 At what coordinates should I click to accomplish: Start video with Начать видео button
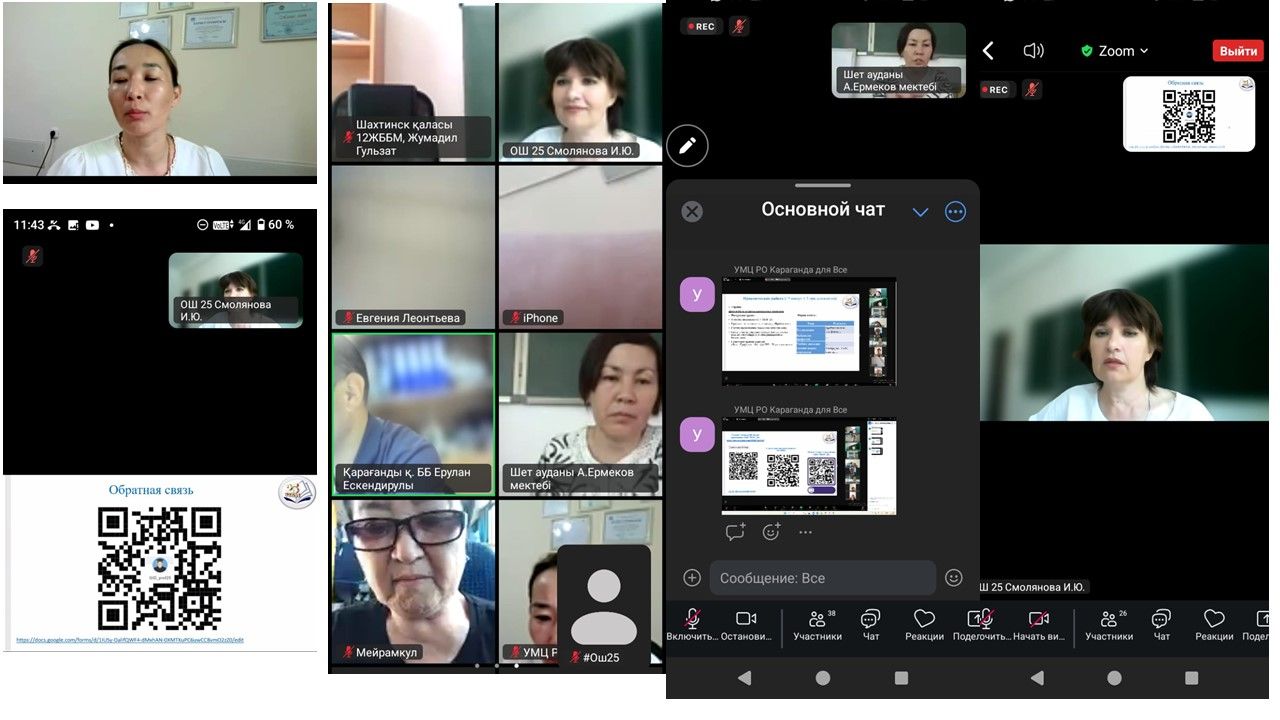tap(1039, 625)
